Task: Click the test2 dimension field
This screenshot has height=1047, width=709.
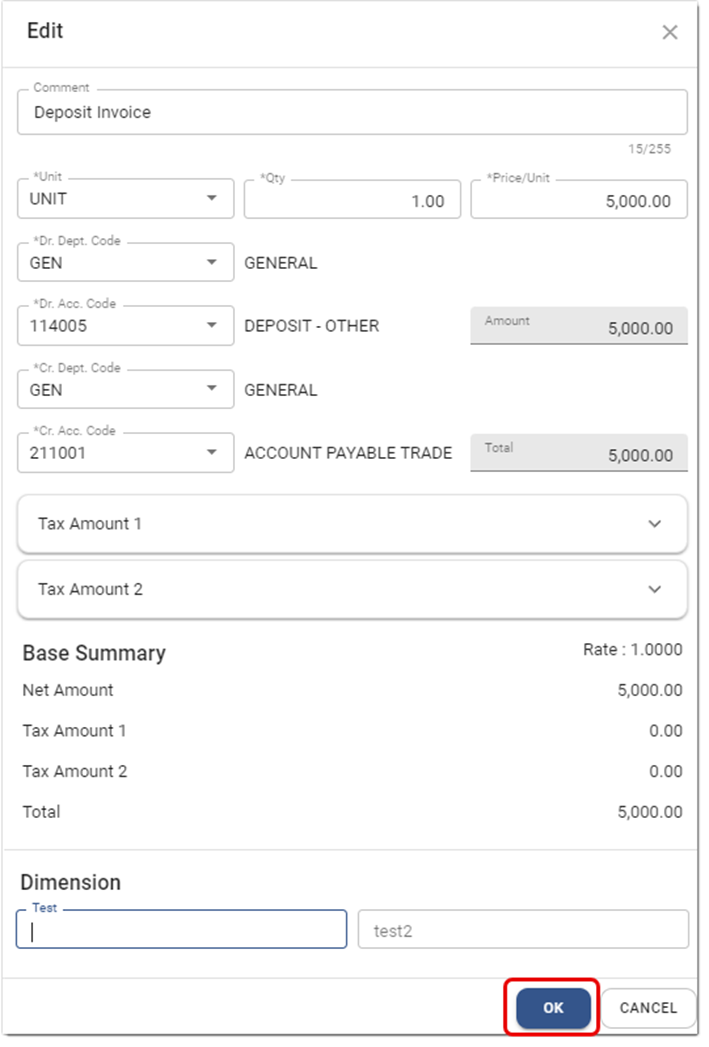Action: (x=523, y=930)
